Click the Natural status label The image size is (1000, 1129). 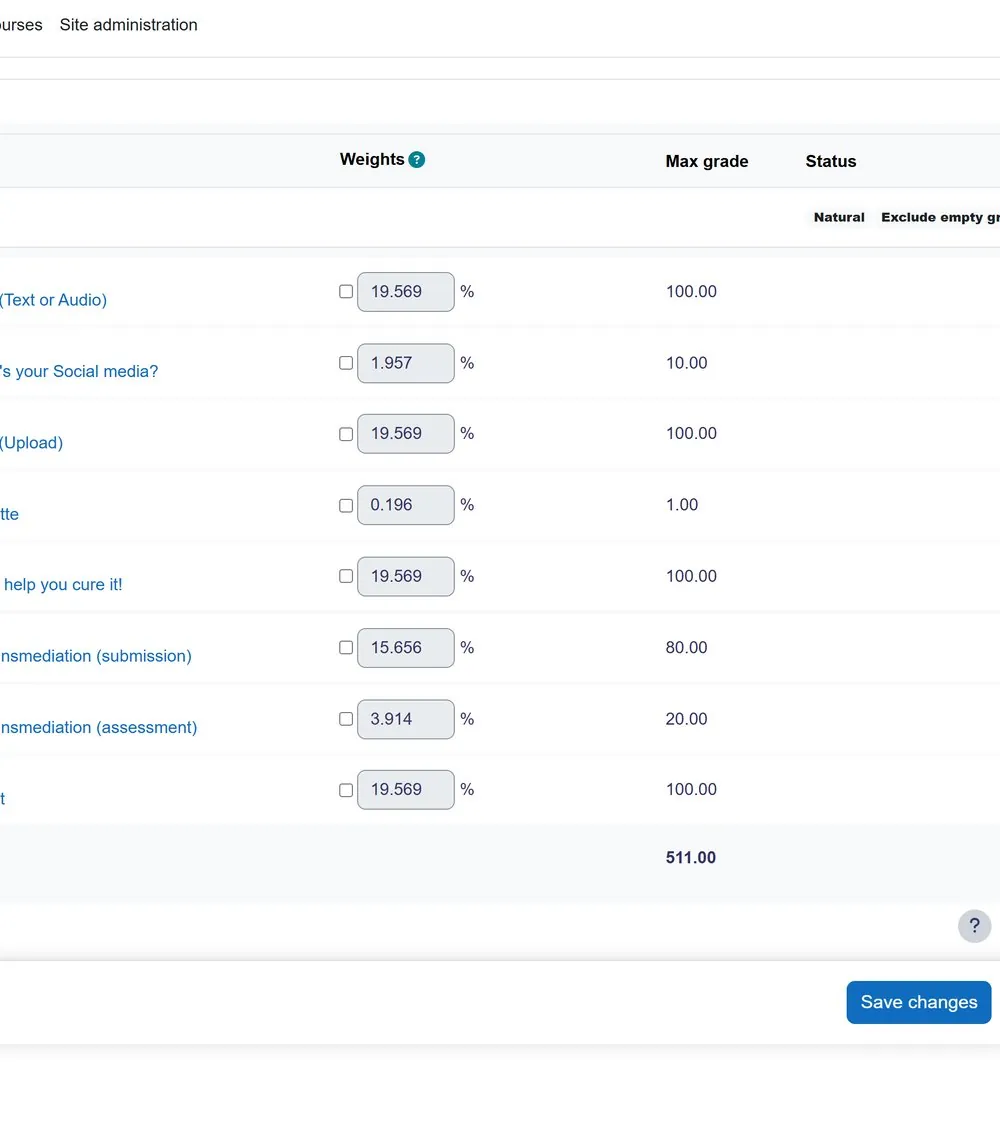839,217
